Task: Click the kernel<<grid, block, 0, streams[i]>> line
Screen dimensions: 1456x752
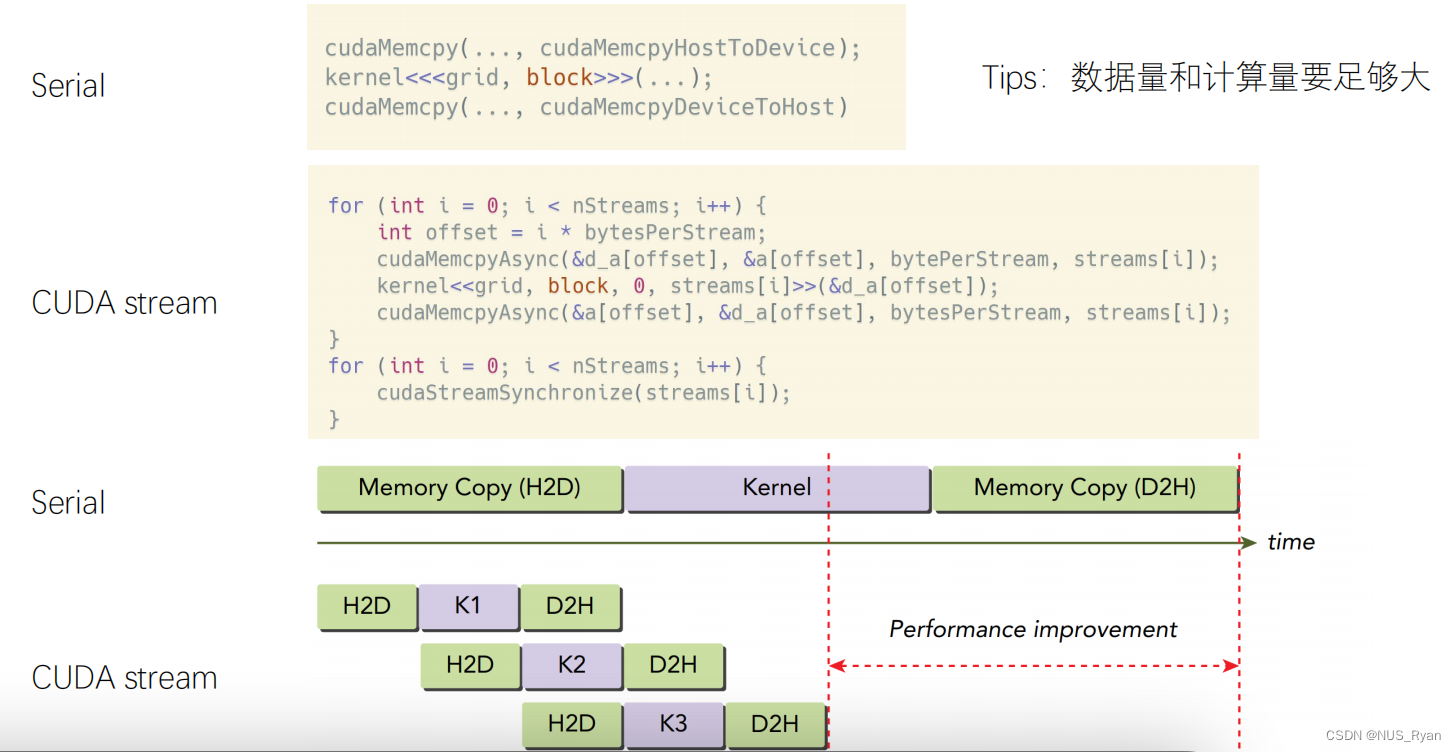Action: [688, 286]
